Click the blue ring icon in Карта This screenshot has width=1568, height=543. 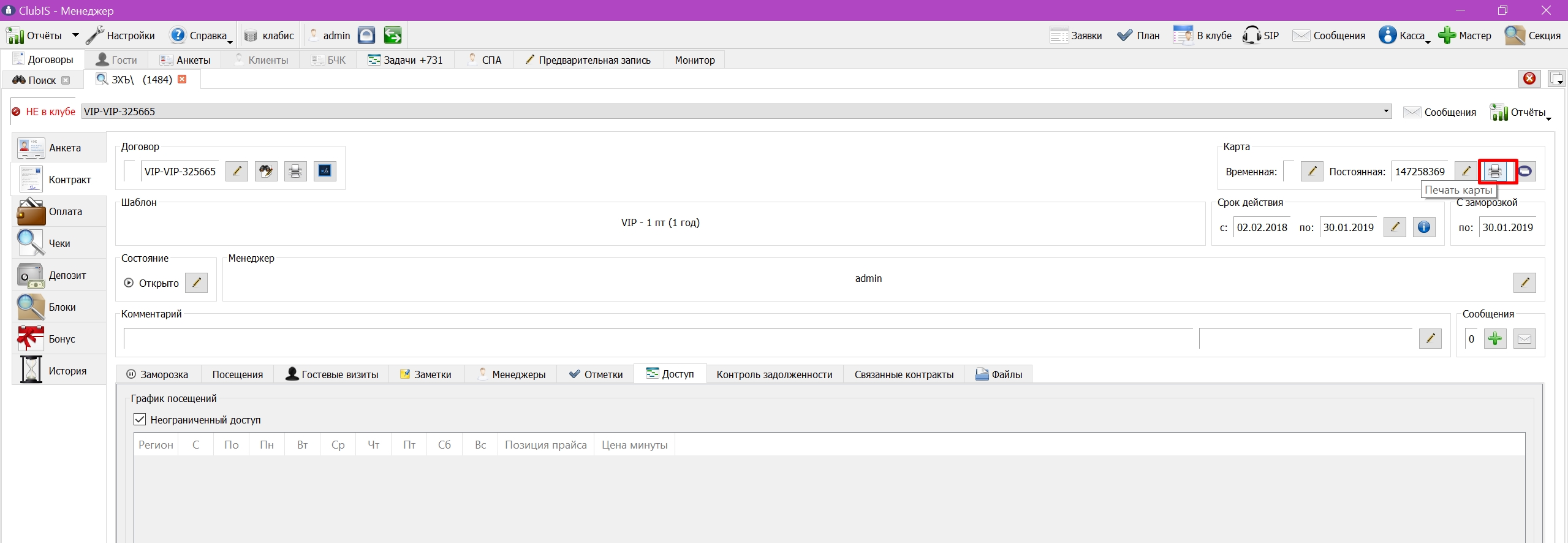(x=1525, y=171)
